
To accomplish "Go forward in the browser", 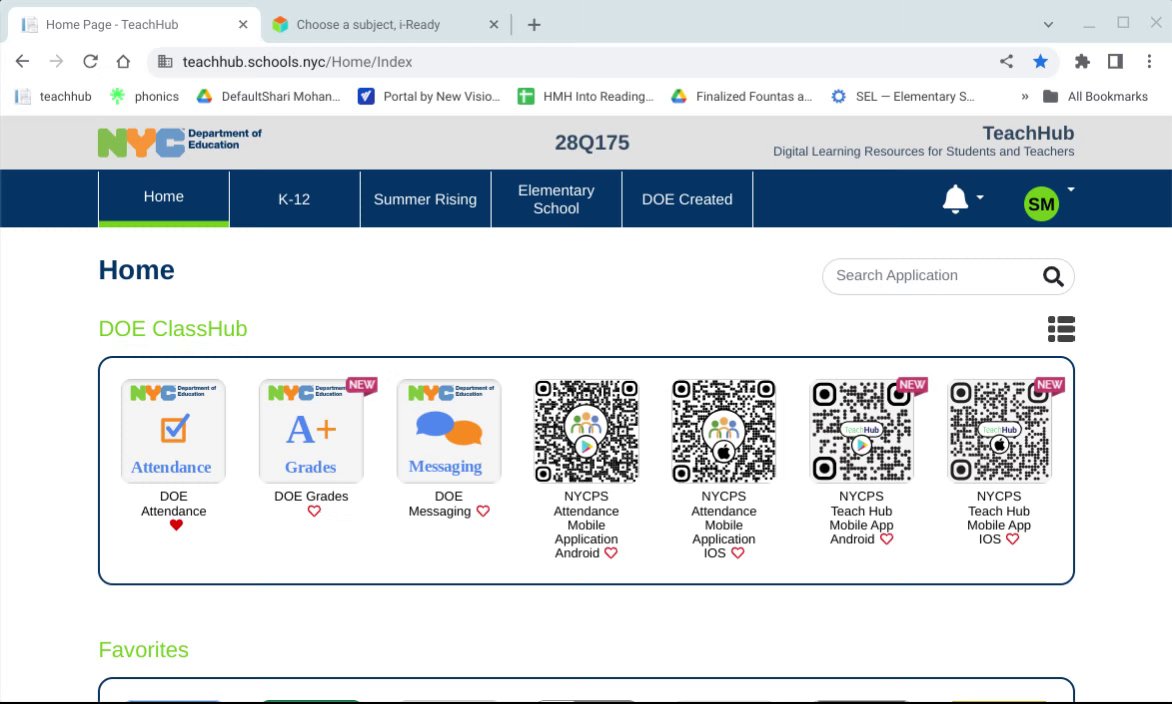I will (x=56, y=61).
